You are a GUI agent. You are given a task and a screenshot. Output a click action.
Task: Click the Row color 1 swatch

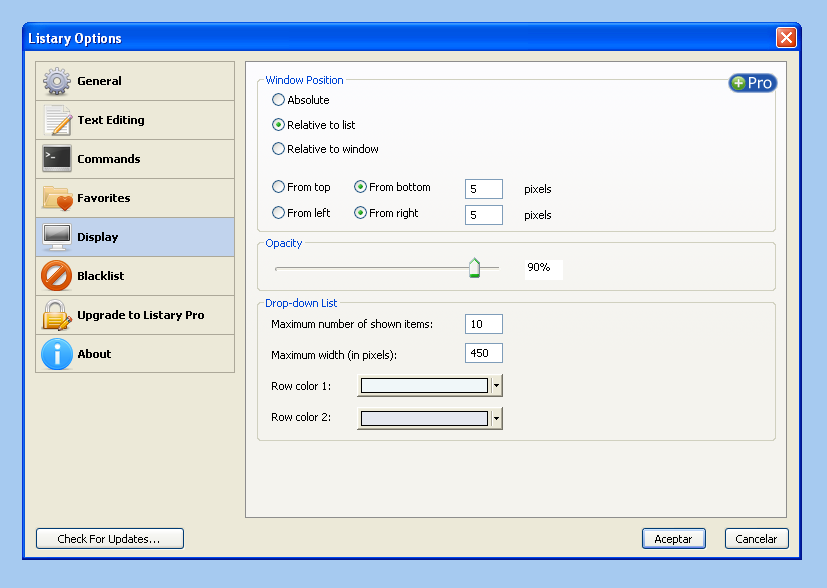pyautogui.click(x=424, y=386)
